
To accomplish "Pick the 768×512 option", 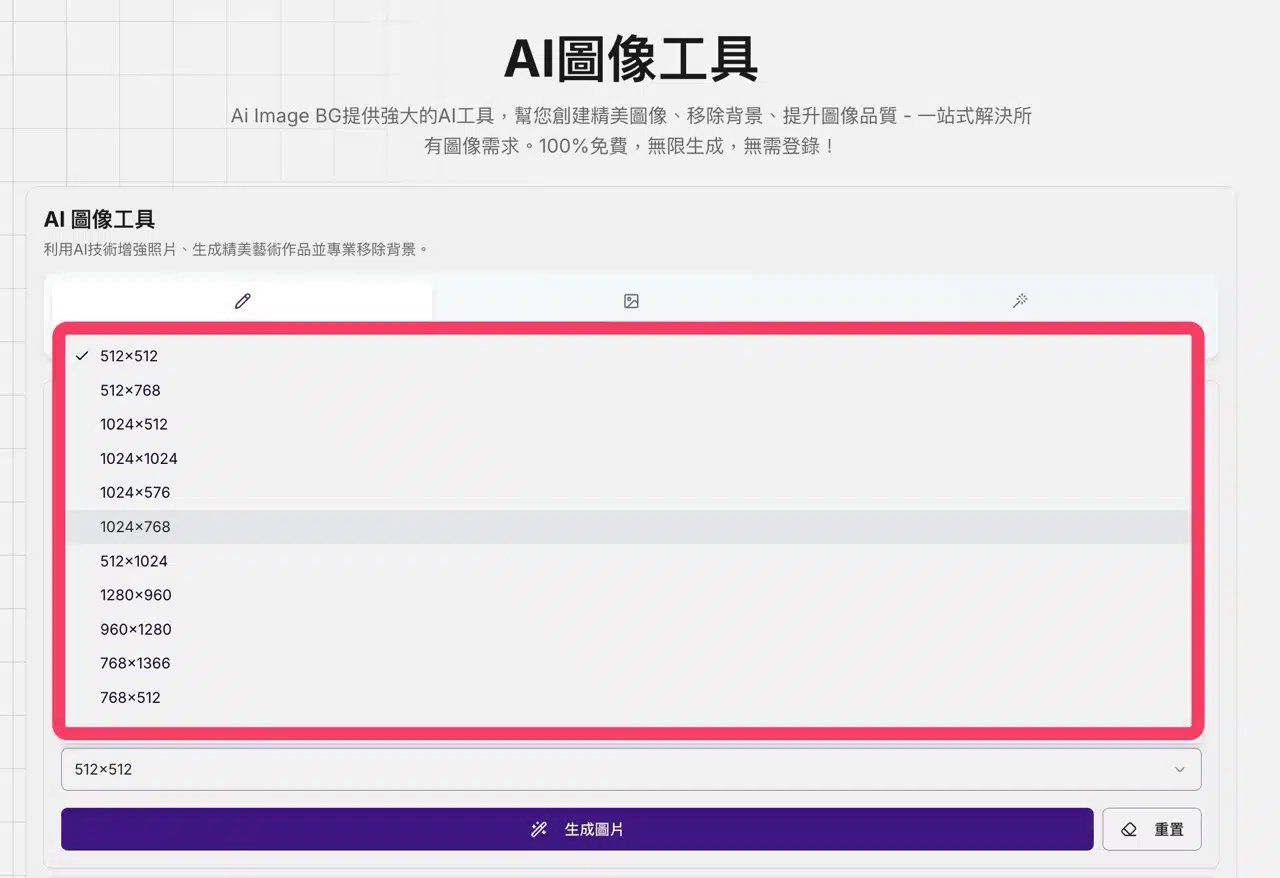I will 130,697.
